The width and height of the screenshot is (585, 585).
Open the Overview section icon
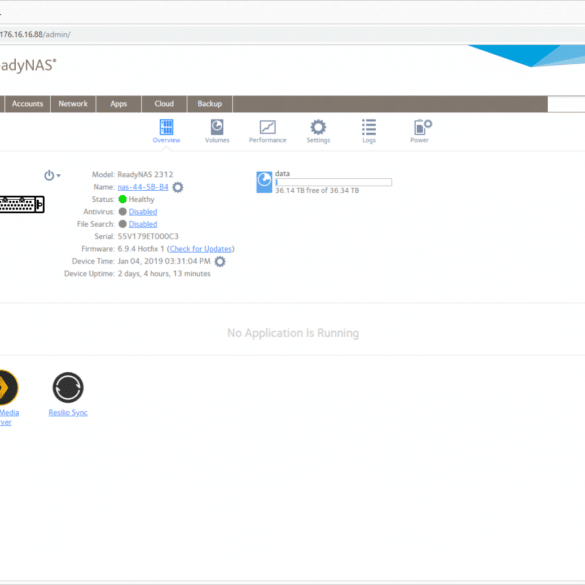[x=166, y=128]
